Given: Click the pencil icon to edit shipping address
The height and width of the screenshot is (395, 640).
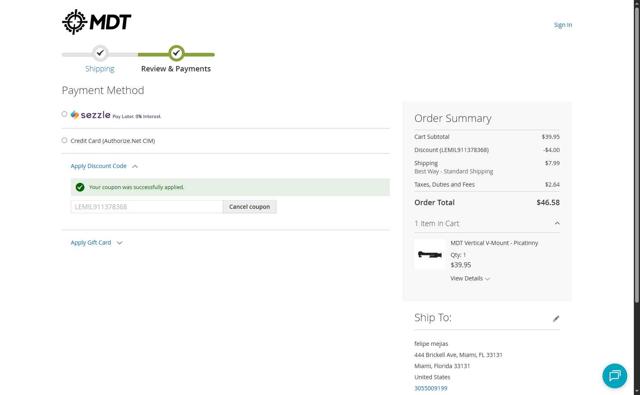Looking at the screenshot, I should [556, 319].
